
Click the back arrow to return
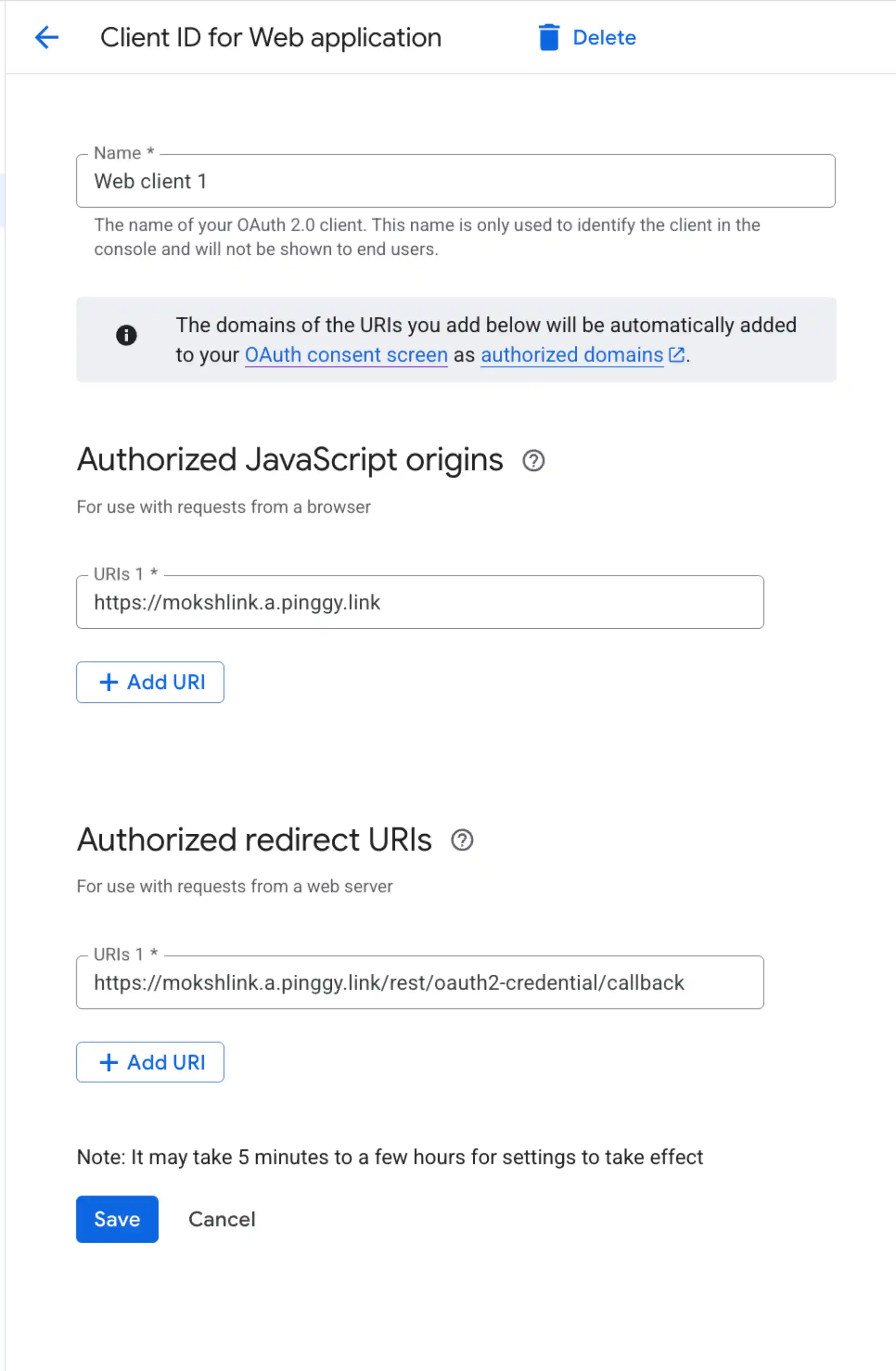[x=47, y=37]
